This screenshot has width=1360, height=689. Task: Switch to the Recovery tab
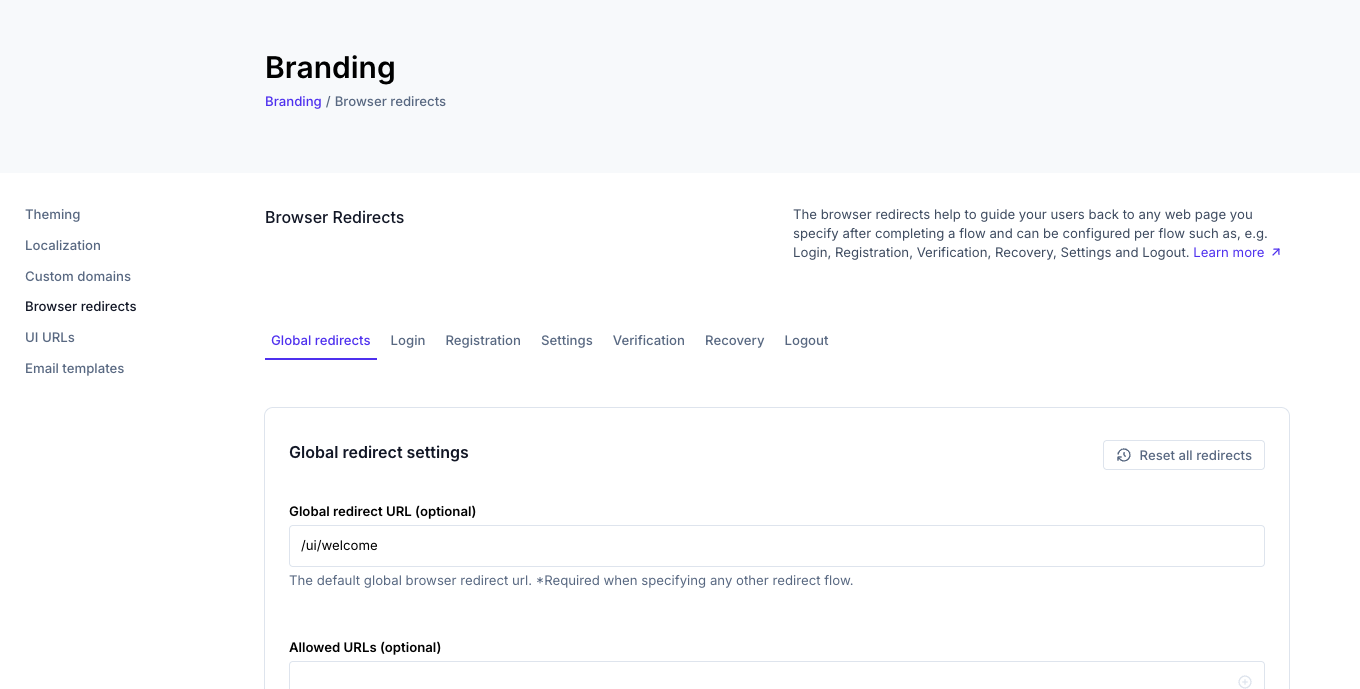(734, 340)
